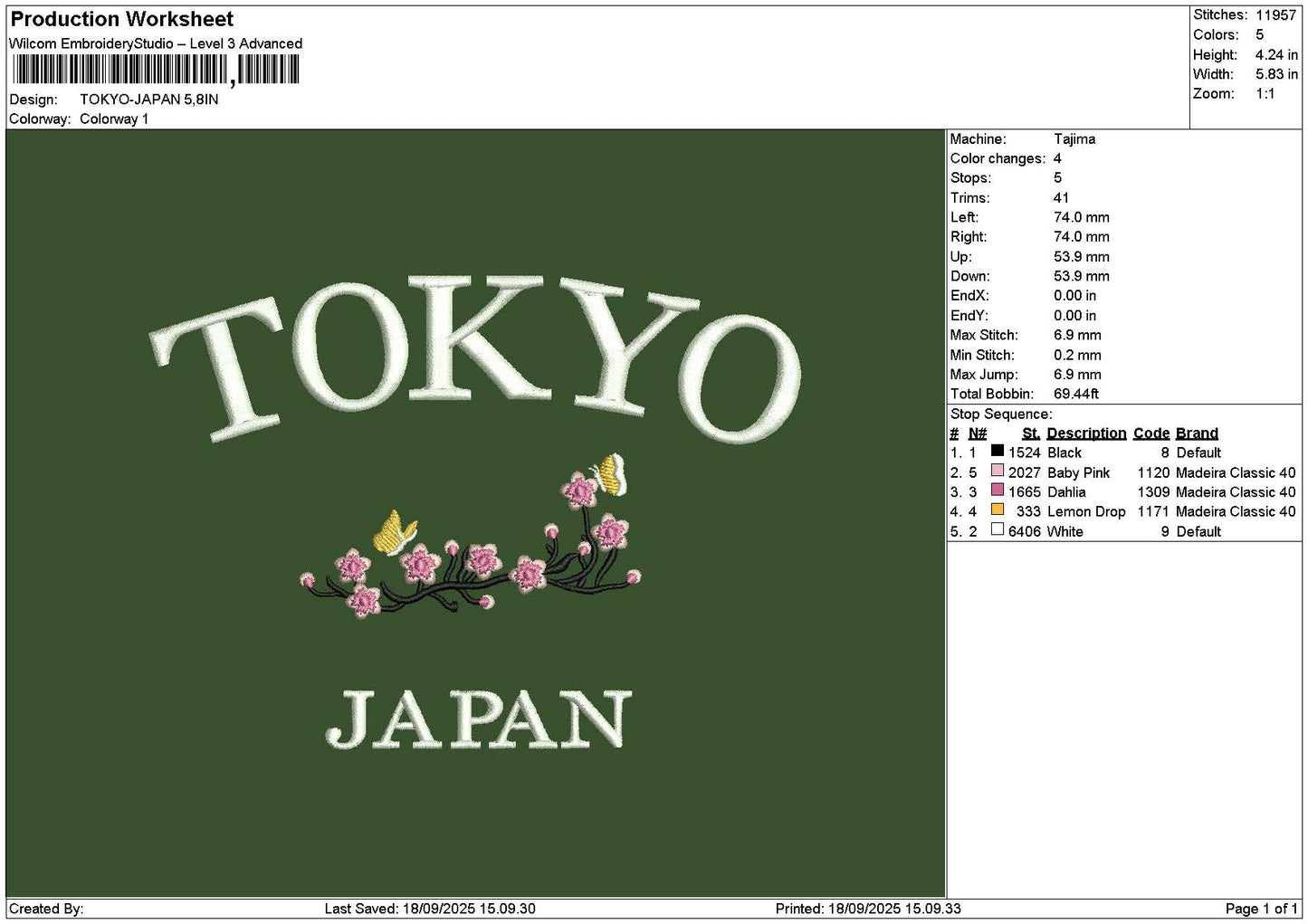Click the Up label in the machine info

[x=960, y=257]
